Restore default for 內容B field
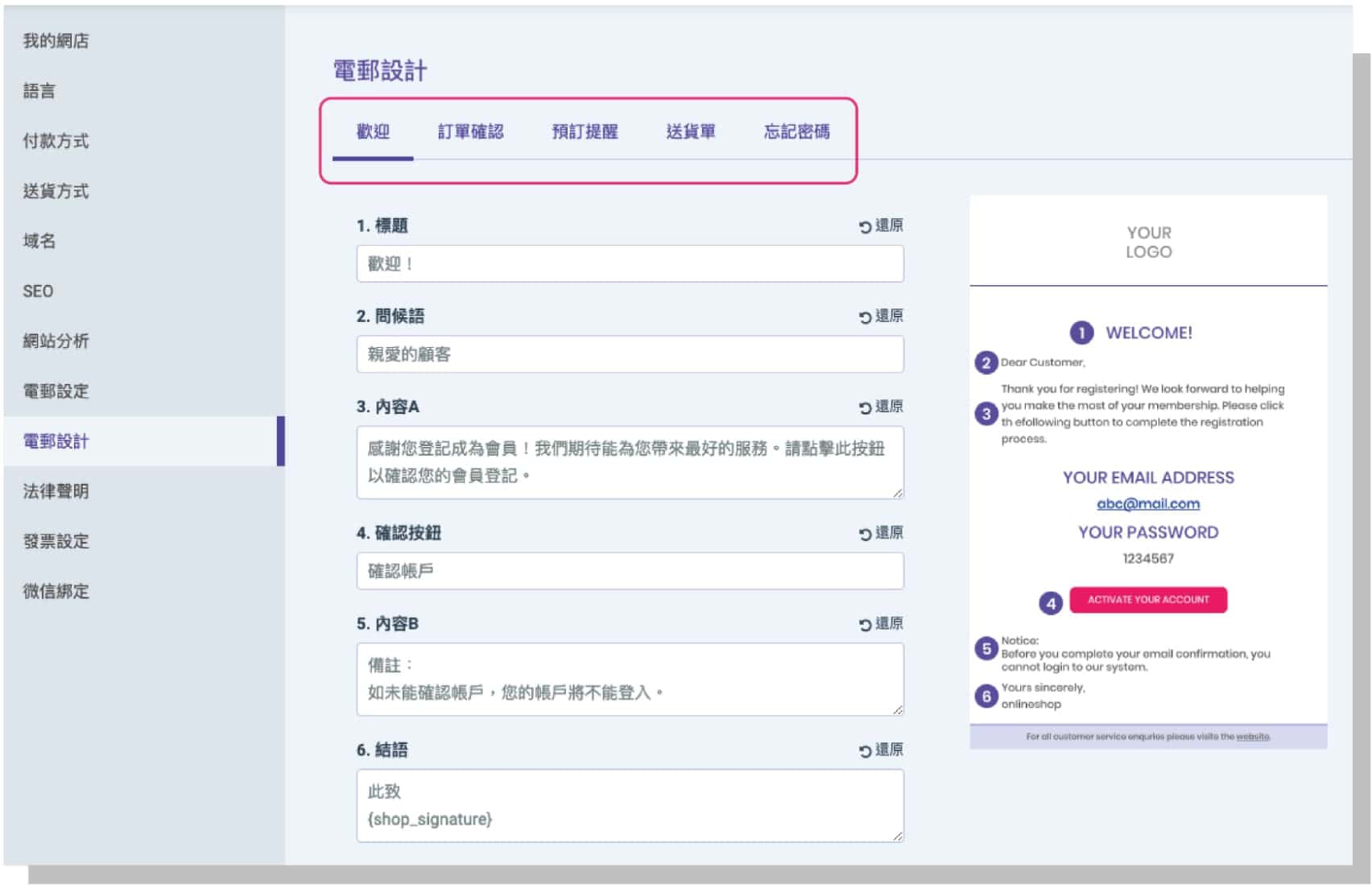 coord(881,624)
